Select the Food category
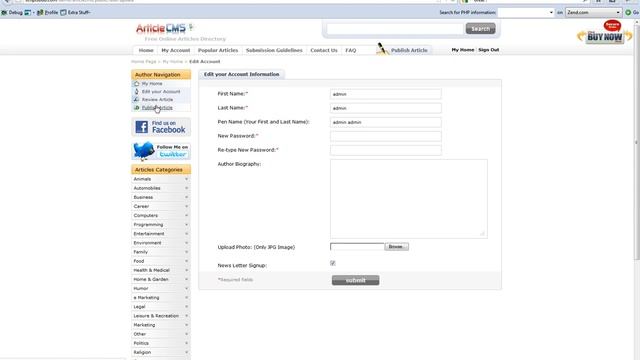The height and width of the screenshot is (360, 640). 139,261
